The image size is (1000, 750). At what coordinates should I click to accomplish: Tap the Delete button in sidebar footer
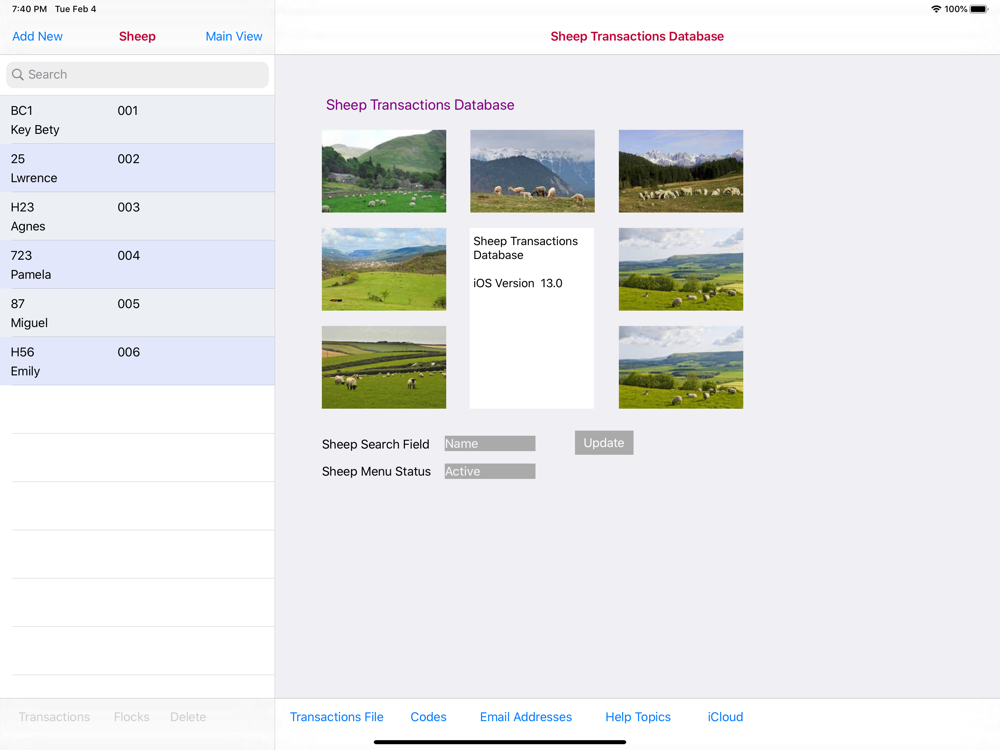point(188,717)
